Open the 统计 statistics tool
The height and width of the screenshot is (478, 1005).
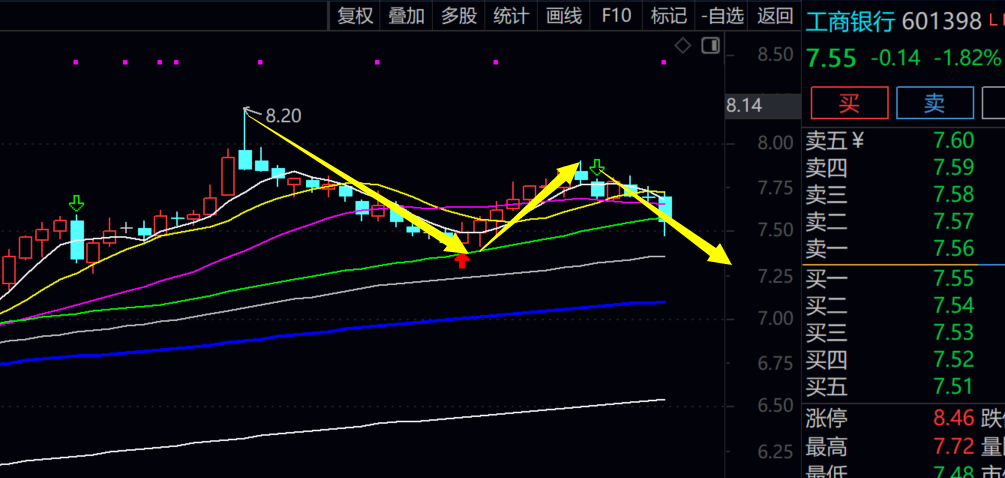pos(512,15)
